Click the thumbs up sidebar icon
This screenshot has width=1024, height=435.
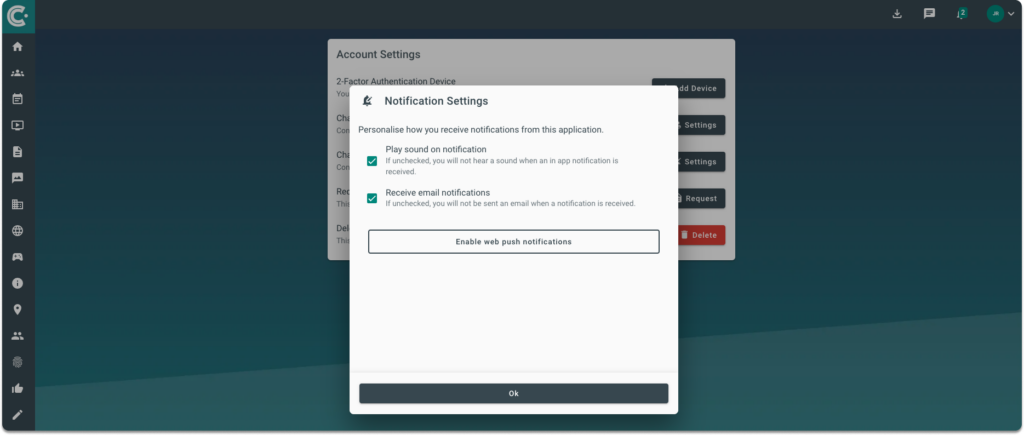17,388
